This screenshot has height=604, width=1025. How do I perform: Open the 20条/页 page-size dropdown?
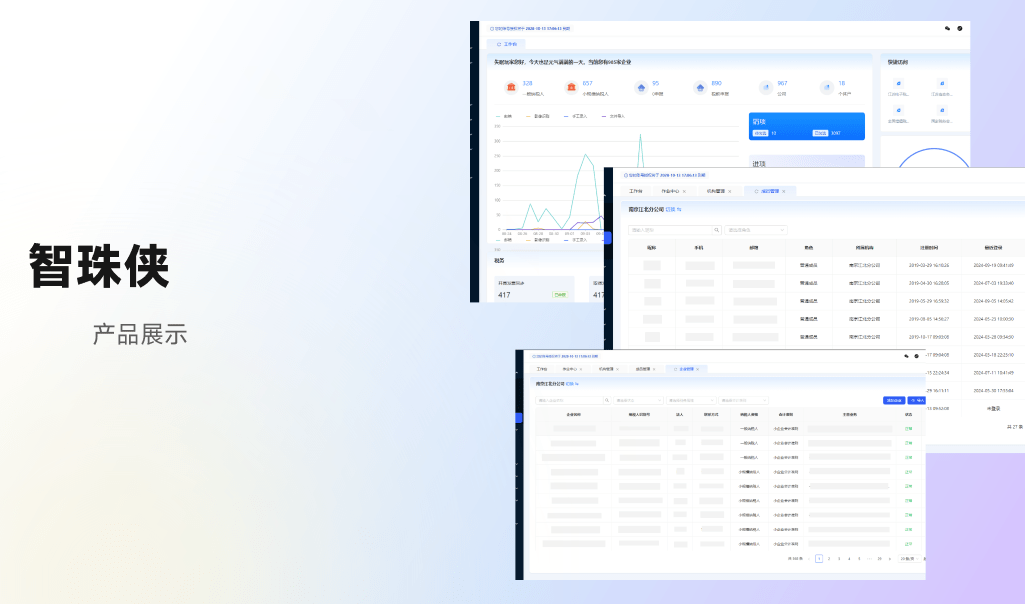[x=911, y=559]
